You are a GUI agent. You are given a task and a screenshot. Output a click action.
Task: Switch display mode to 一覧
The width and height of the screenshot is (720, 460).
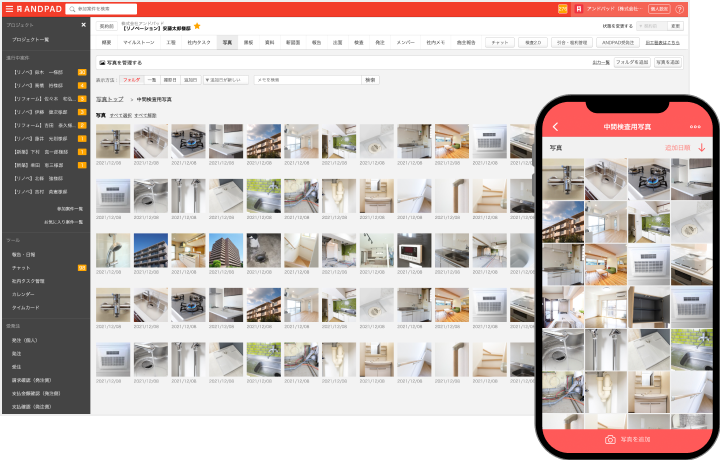point(152,79)
